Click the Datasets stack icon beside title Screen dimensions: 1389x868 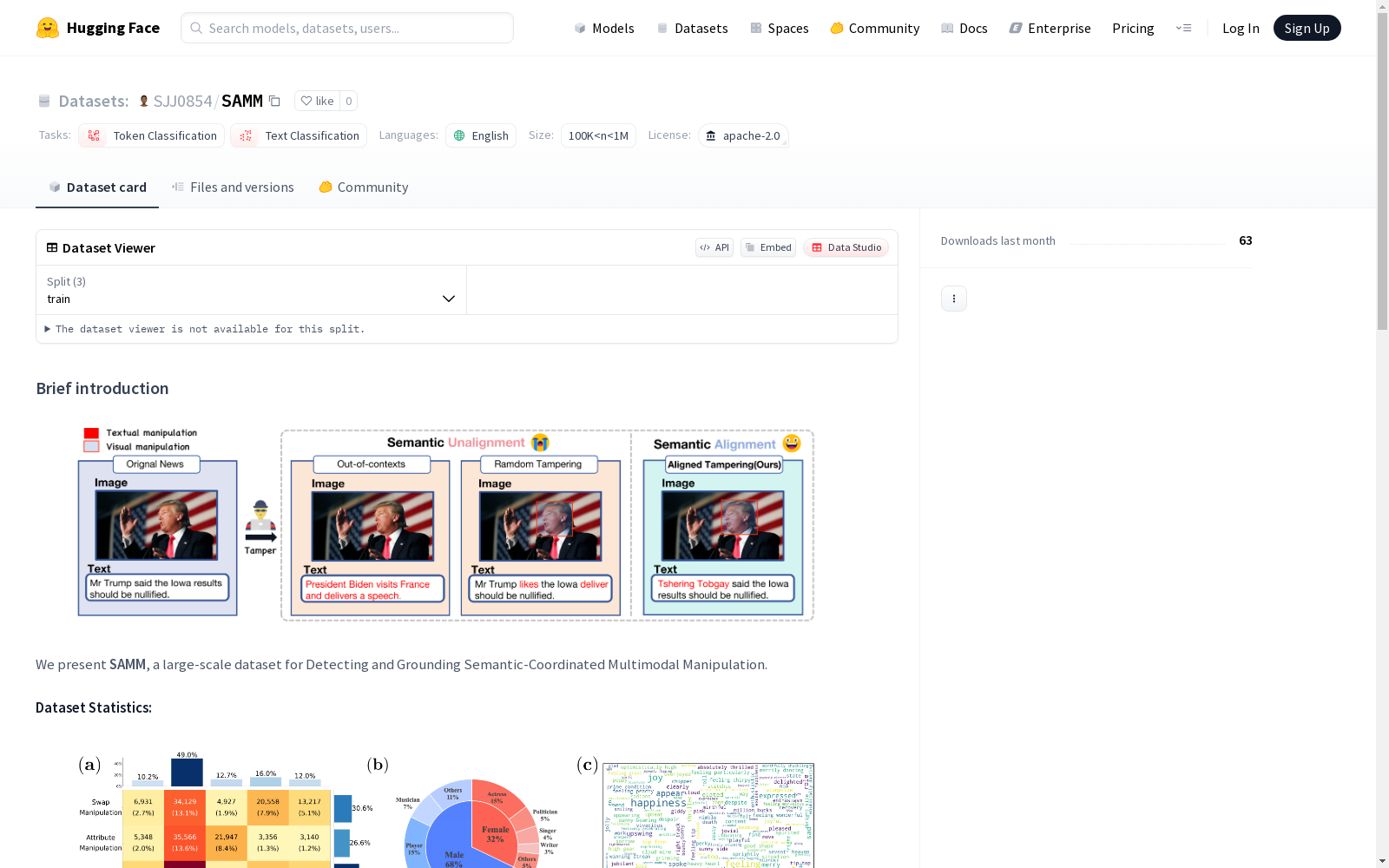[x=44, y=101]
